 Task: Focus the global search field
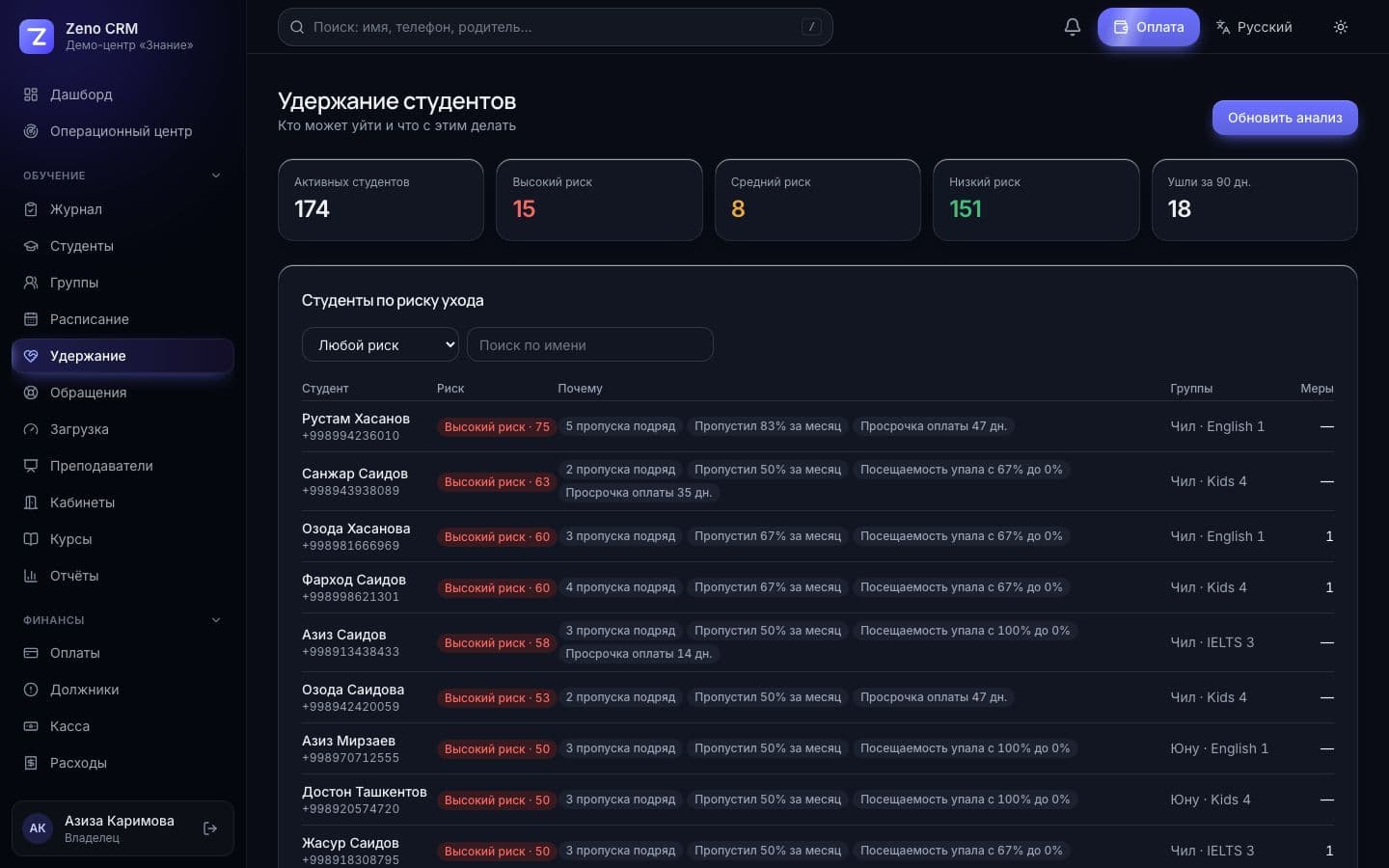(x=555, y=27)
